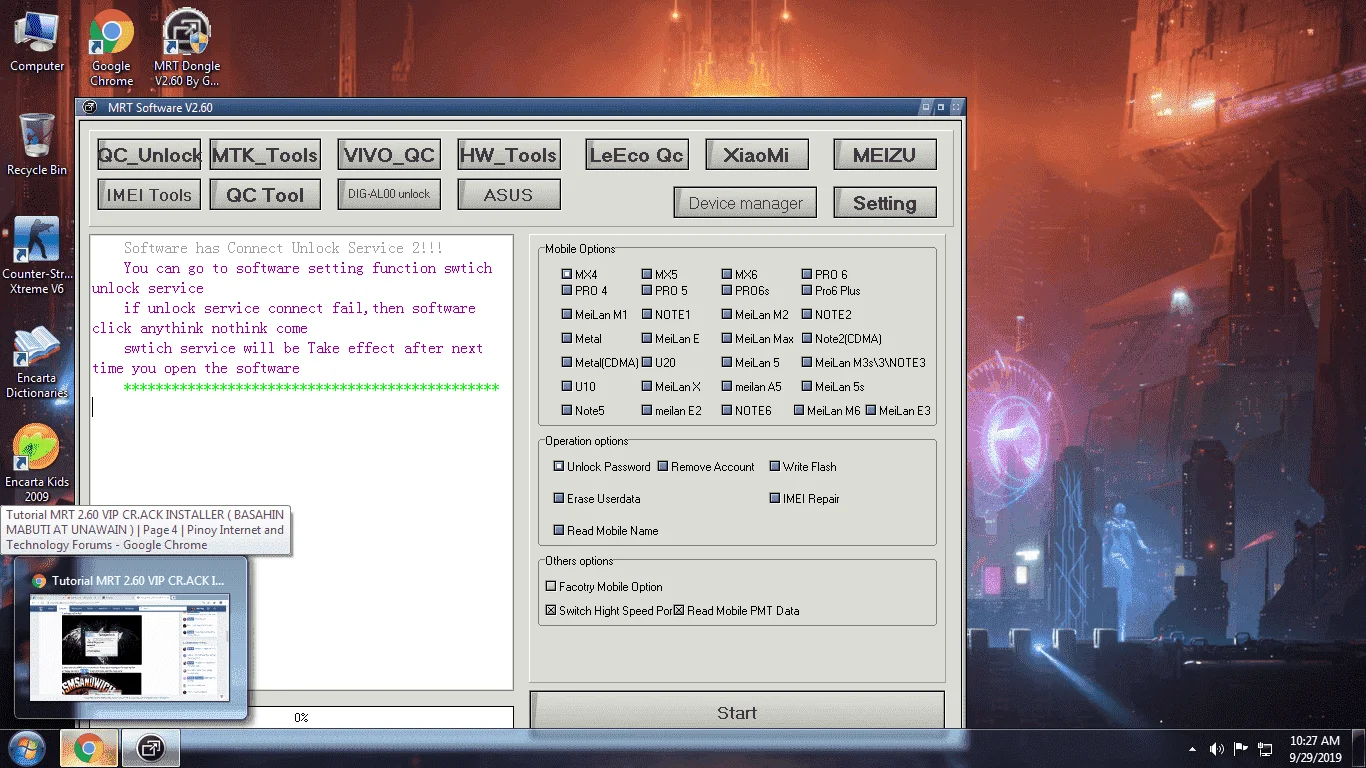This screenshot has height=768, width=1366.
Task: Select the PRO6s model option
Action: coord(727,290)
